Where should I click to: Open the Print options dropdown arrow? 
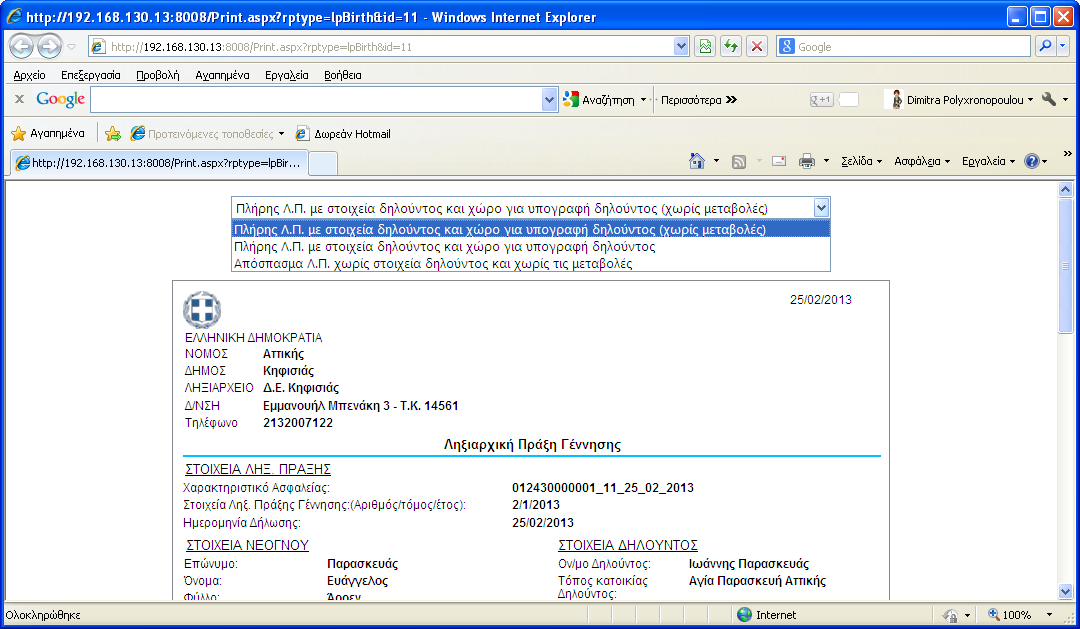point(826,162)
